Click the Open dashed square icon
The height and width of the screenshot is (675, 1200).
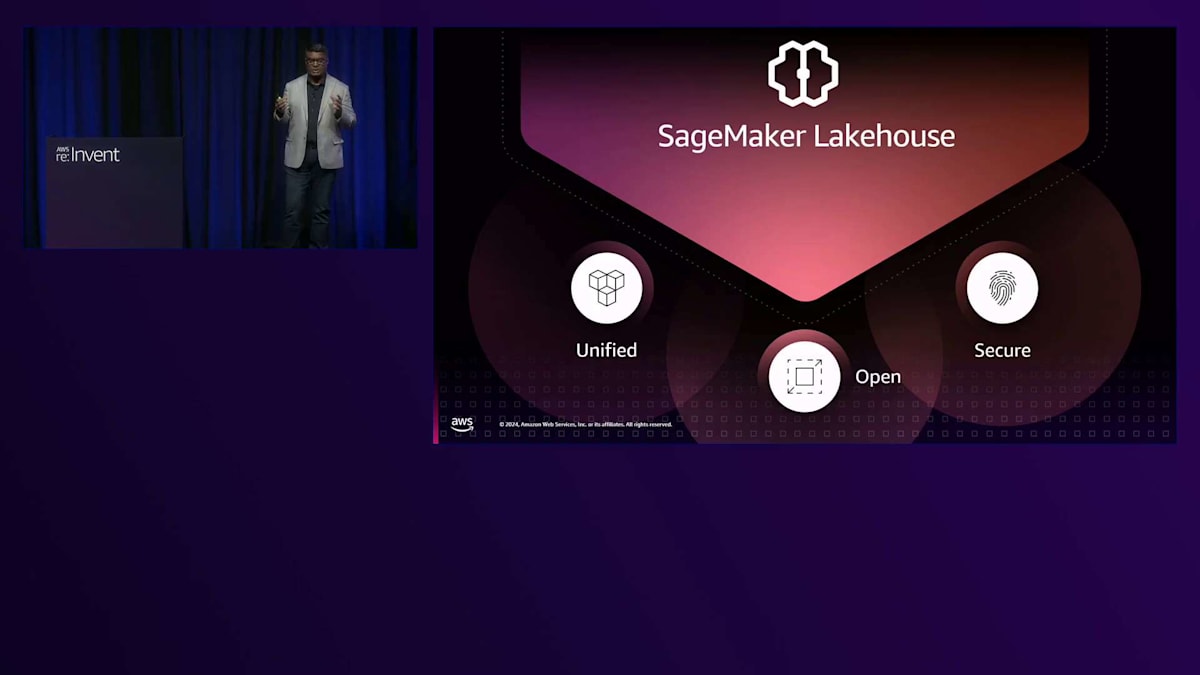[804, 376]
